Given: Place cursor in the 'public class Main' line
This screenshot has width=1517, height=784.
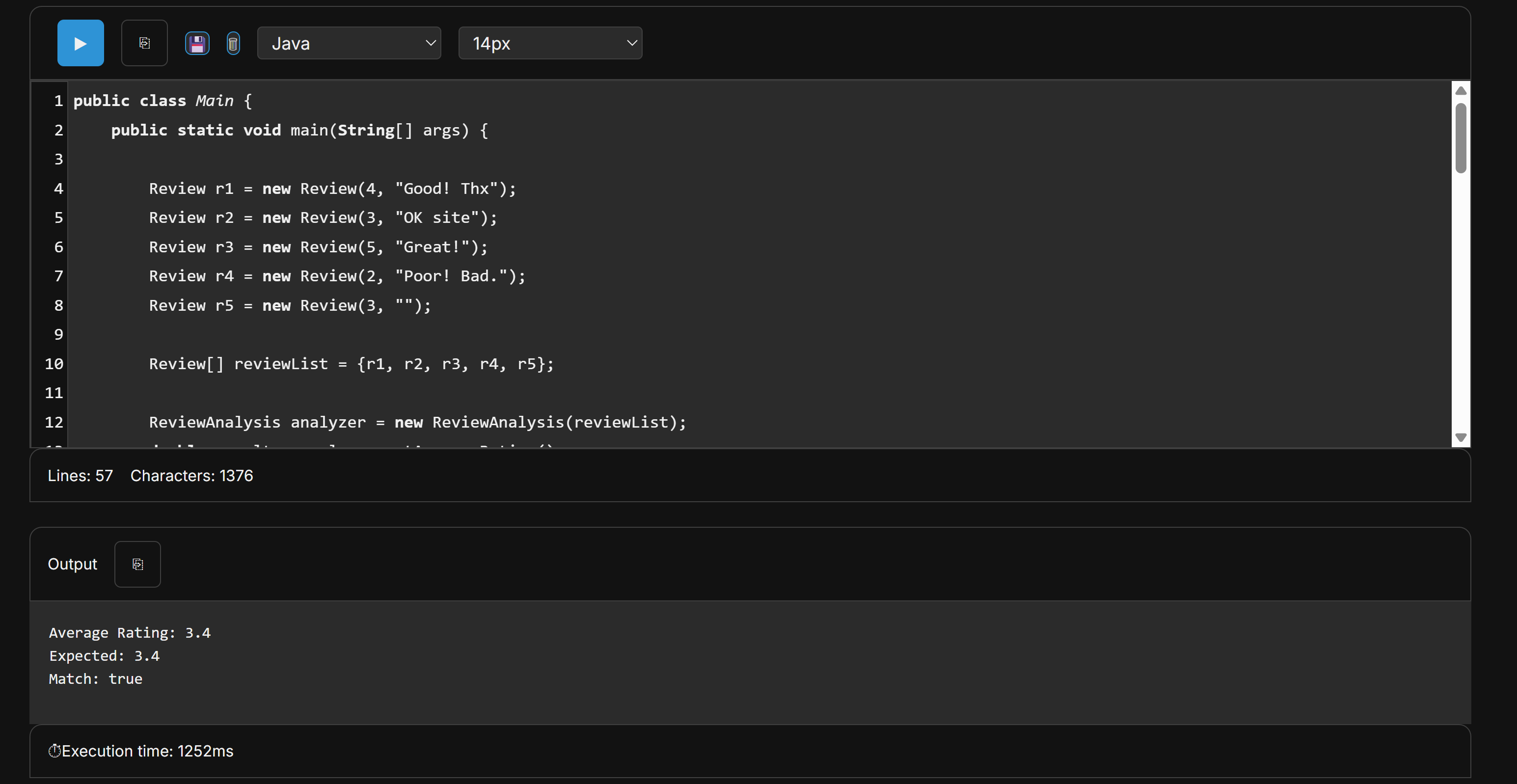Looking at the screenshot, I should [x=162, y=101].
